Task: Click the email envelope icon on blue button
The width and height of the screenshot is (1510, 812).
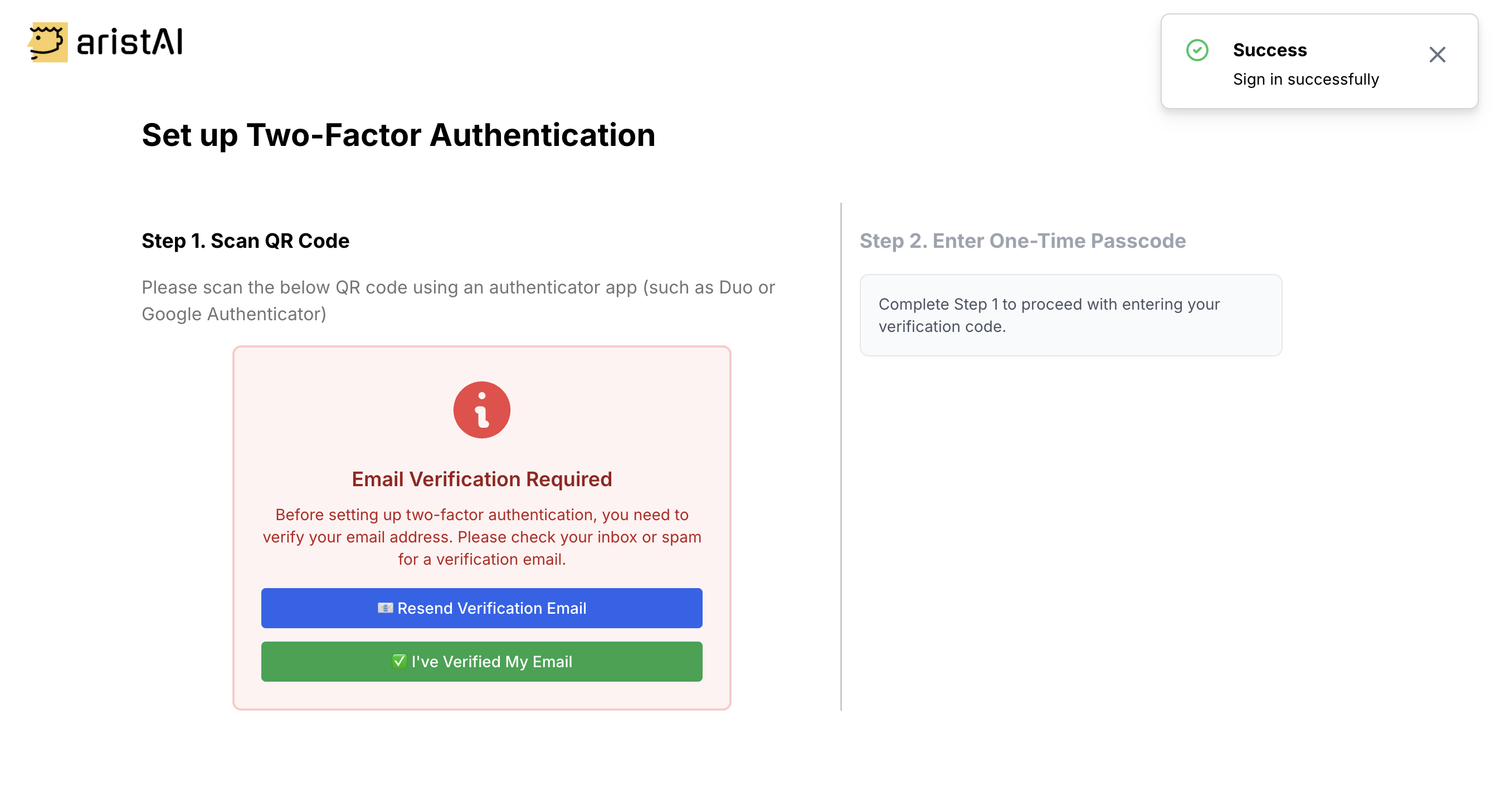Action: click(385, 608)
